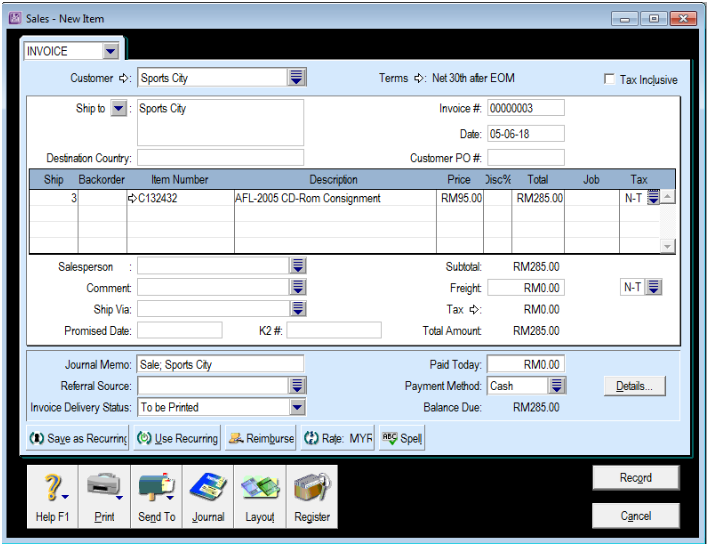
Task: Click the Reimburse button
Action: pyautogui.click(x=260, y=439)
